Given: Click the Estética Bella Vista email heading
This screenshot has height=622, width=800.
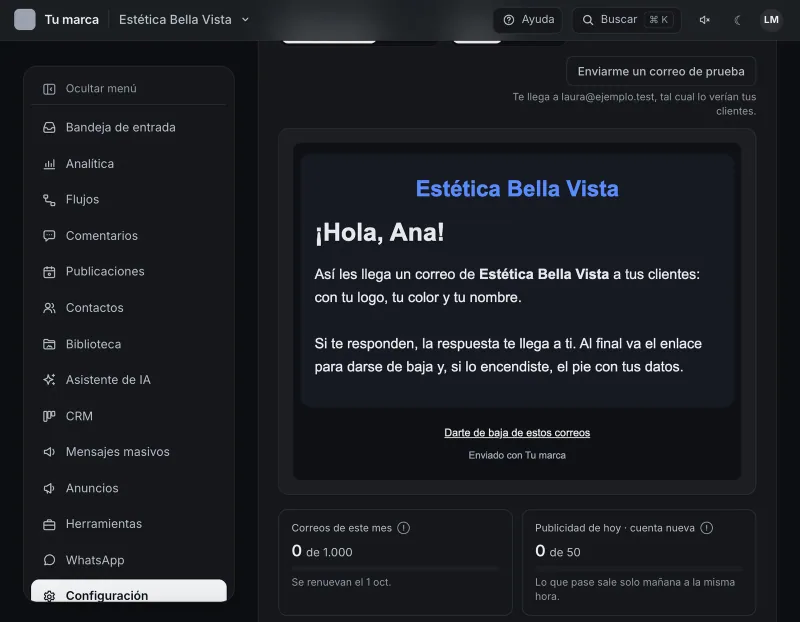Looking at the screenshot, I should tap(517, 189).
